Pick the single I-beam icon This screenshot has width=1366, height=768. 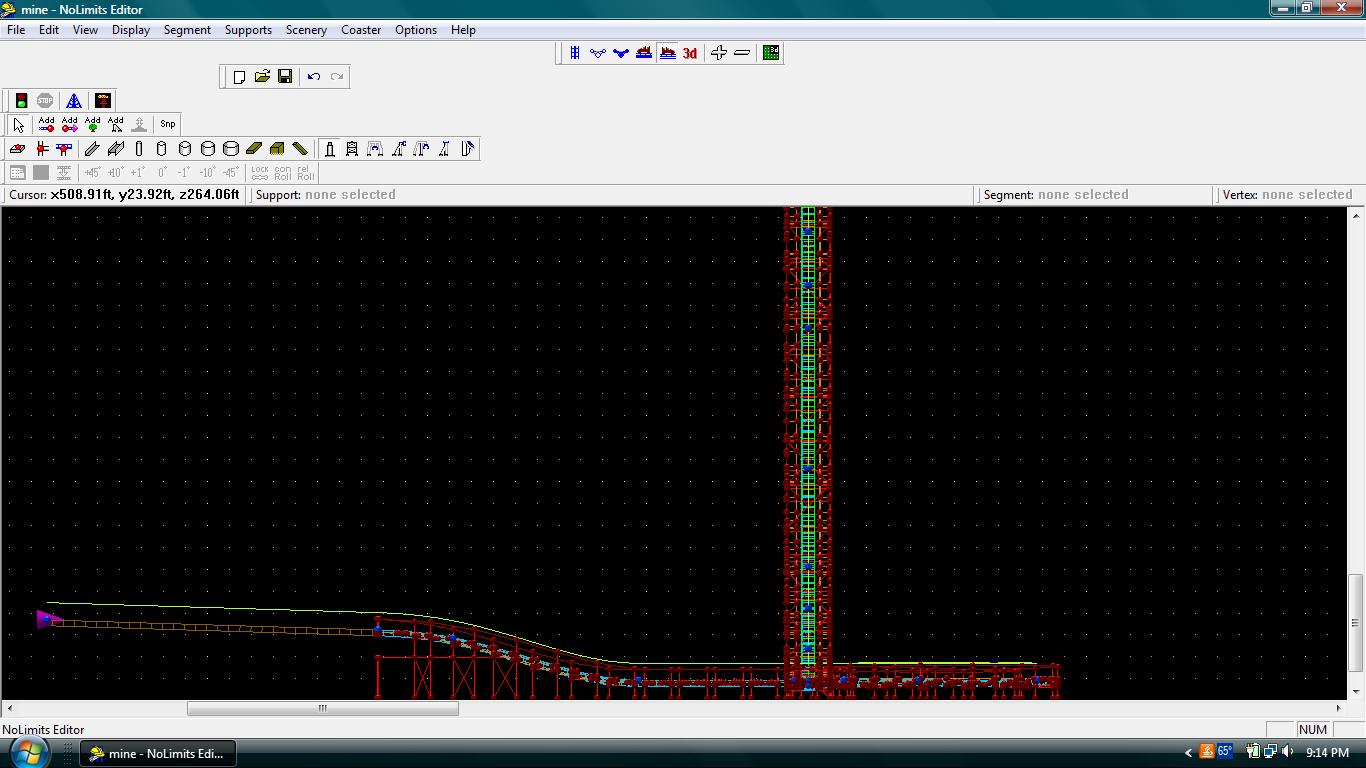coord(93,149)
